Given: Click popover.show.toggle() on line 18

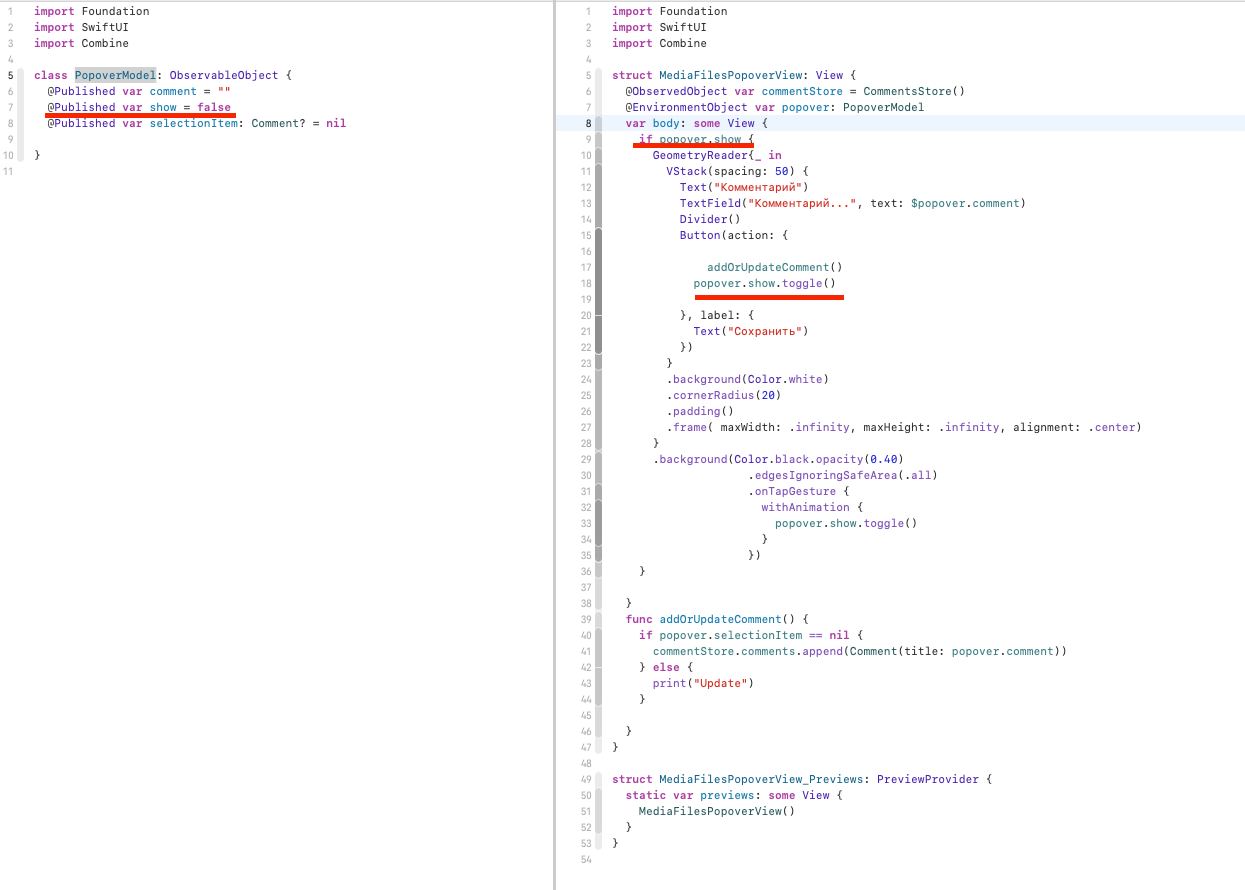Looking at the screenshot, I should pos(764,283).
